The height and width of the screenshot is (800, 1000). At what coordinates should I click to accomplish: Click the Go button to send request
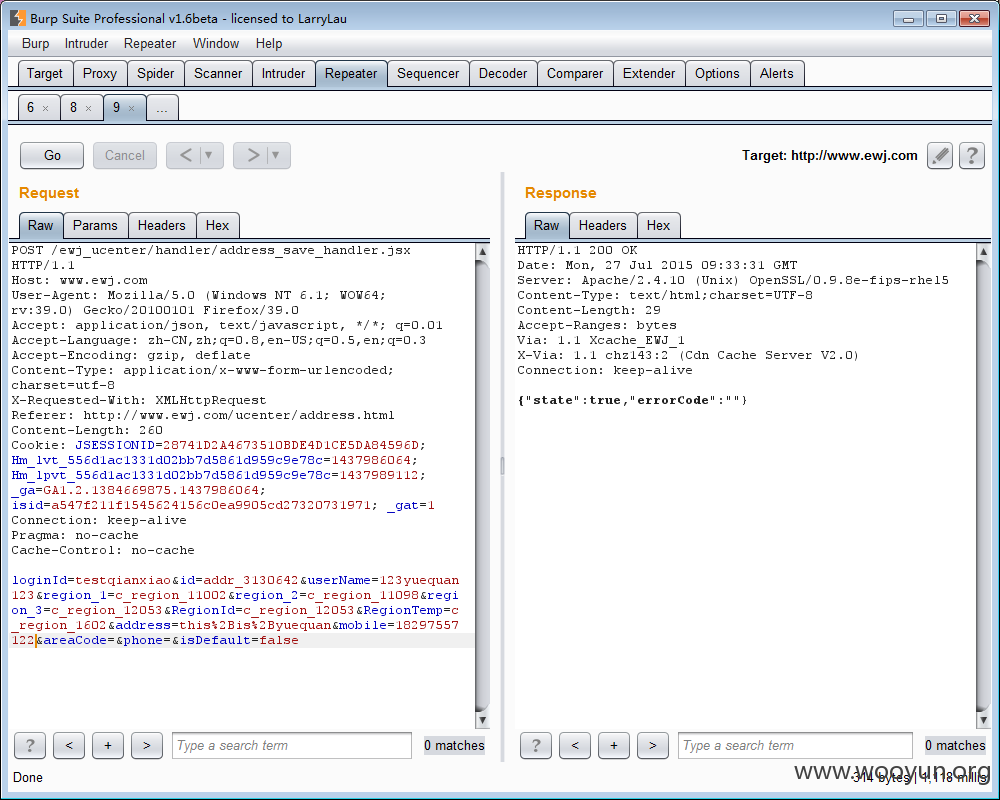click(52, 156)
